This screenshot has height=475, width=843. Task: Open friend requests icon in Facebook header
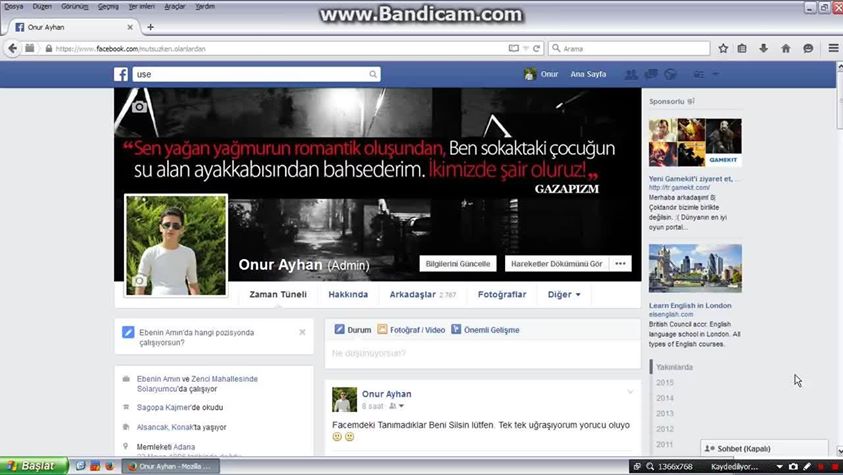[631, 74]
